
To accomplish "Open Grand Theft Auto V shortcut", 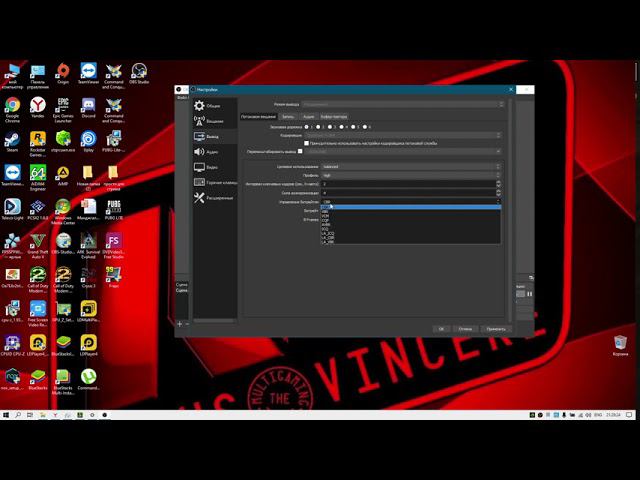I will click(x=38, y=246).
